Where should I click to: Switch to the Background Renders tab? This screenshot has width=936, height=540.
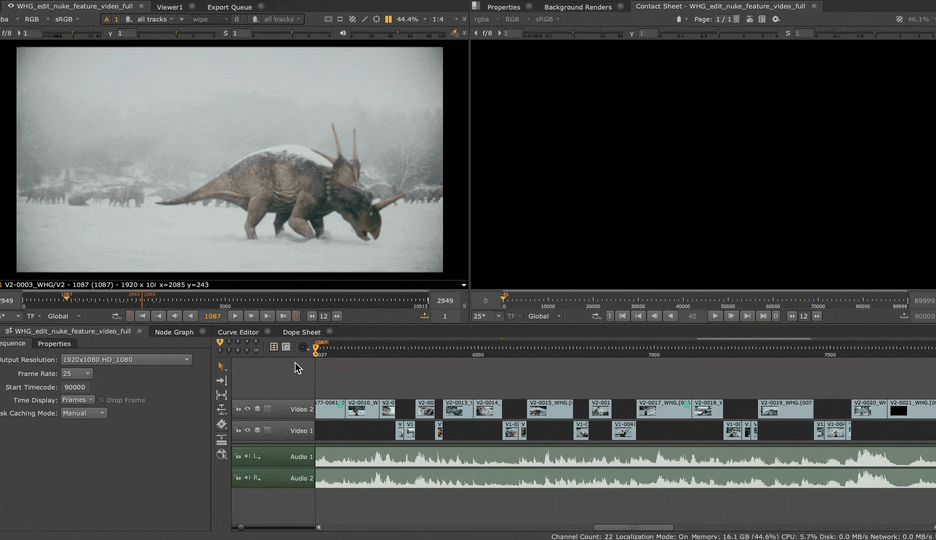(x=578, y=7)
